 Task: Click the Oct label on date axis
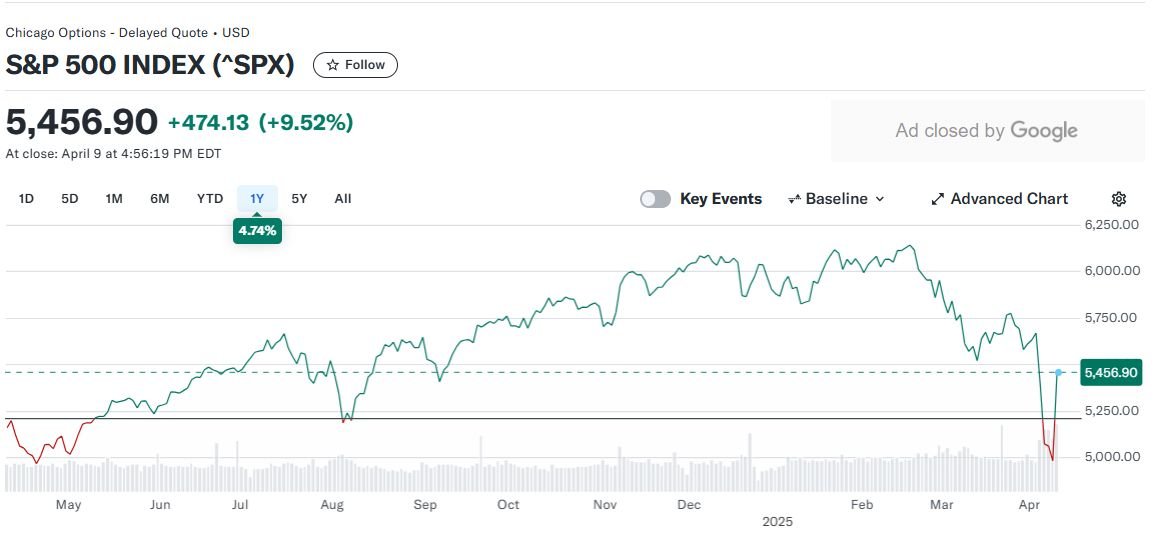coord(508,505)
